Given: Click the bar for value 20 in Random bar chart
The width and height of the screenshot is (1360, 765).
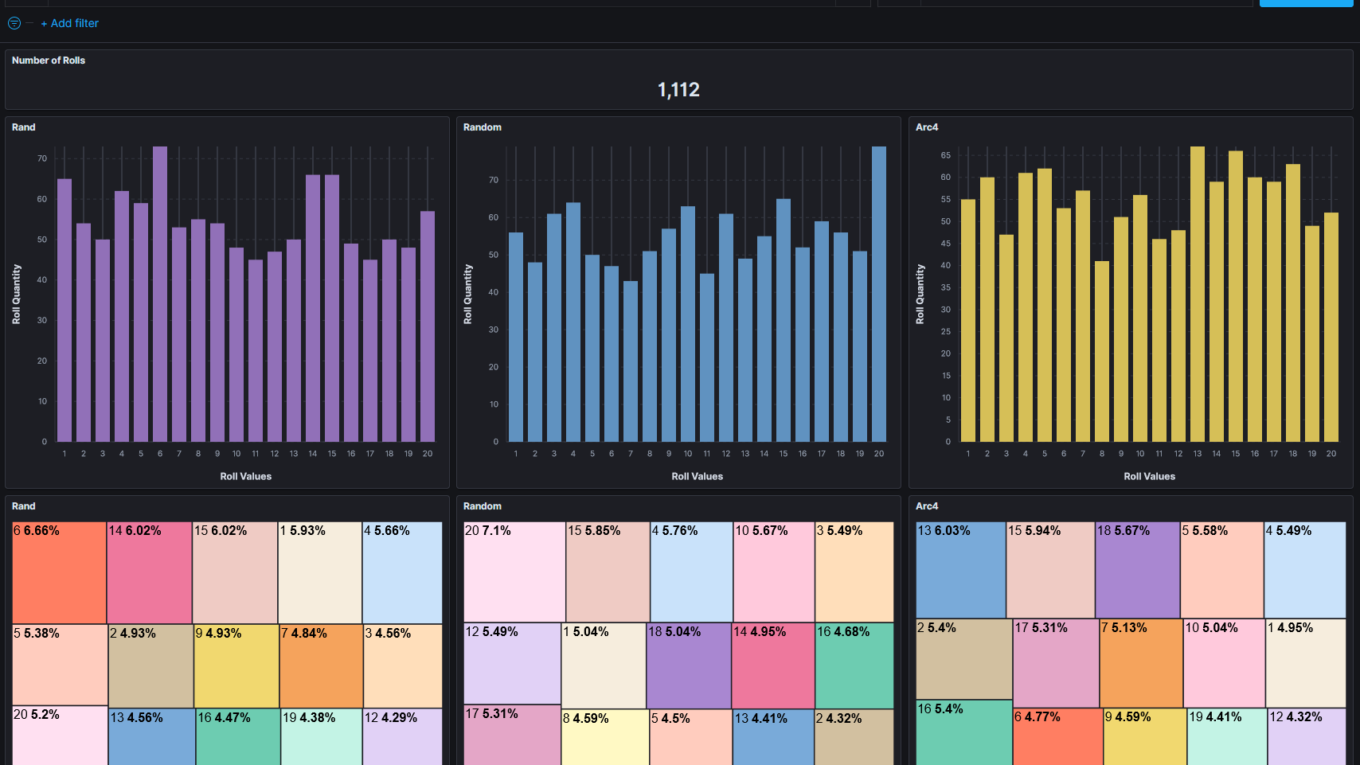Looking at the screenshot, I should coord(879,294).
